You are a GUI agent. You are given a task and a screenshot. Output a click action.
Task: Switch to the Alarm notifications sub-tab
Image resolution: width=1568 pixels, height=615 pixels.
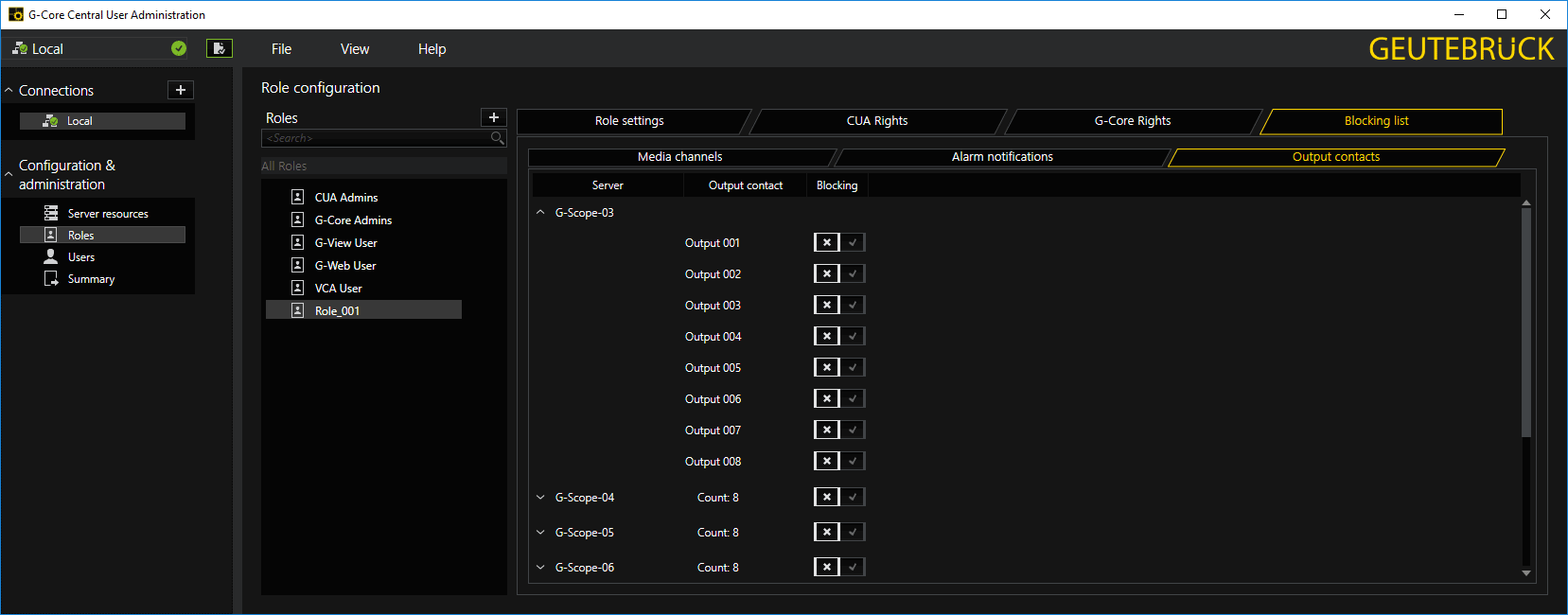1002,157
